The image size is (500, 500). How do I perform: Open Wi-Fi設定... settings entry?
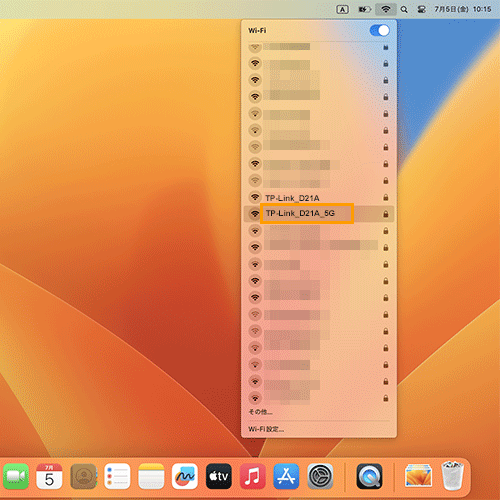pos(266,429)
